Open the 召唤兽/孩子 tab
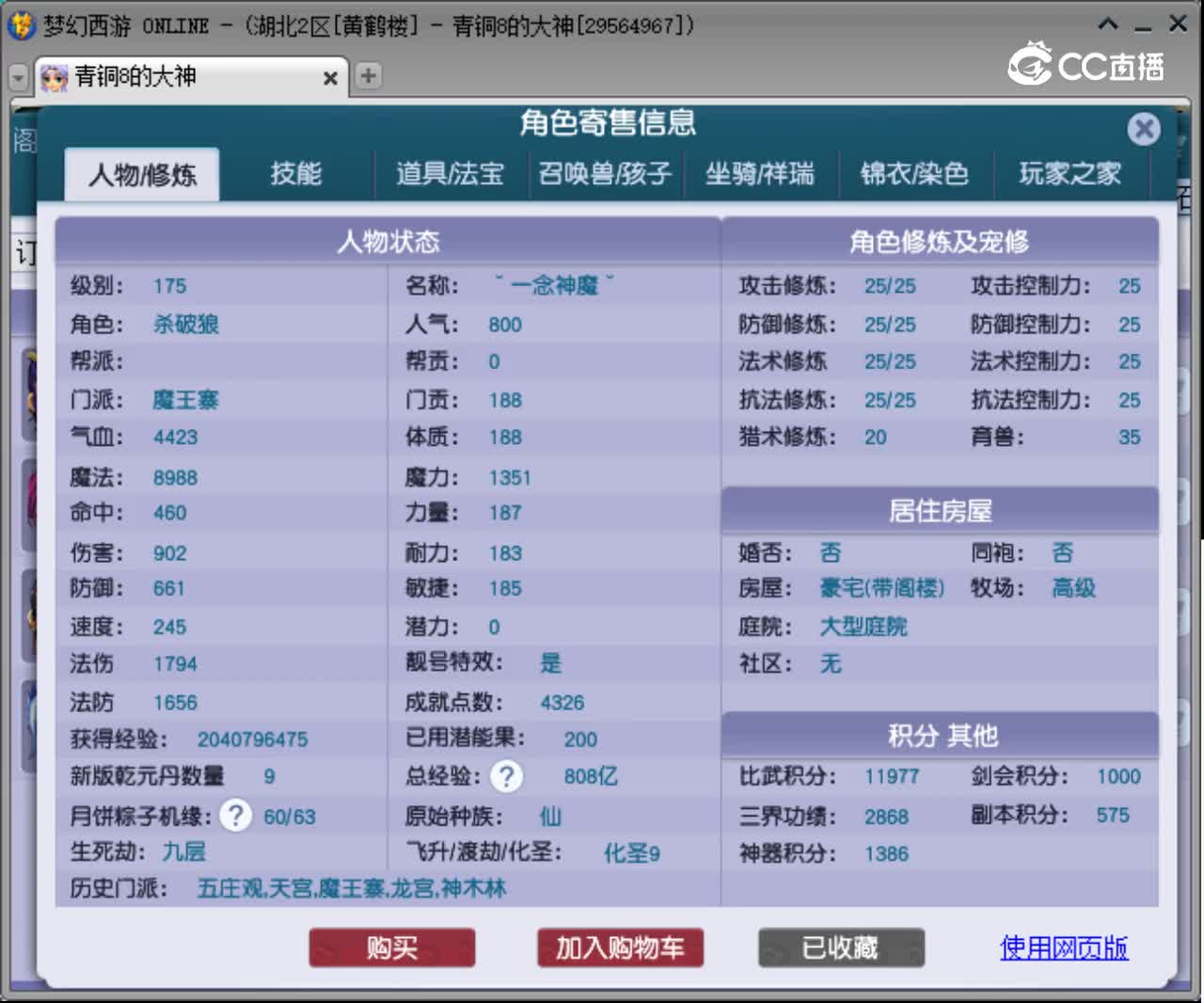The image size is (1204, 1003). (x=605, y=174)
